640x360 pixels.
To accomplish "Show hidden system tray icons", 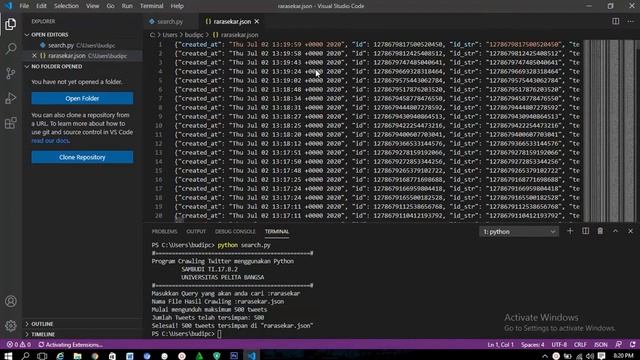I will pyautogui.click(x=544, y=356).
